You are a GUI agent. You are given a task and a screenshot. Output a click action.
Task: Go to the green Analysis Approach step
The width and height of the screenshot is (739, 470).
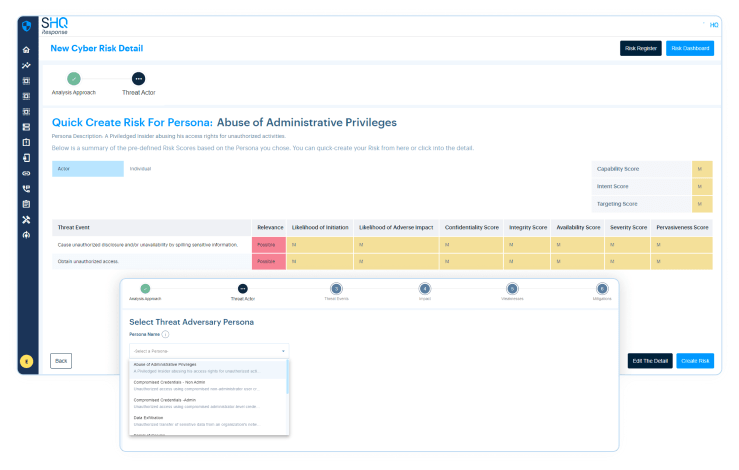coord(73,78)
